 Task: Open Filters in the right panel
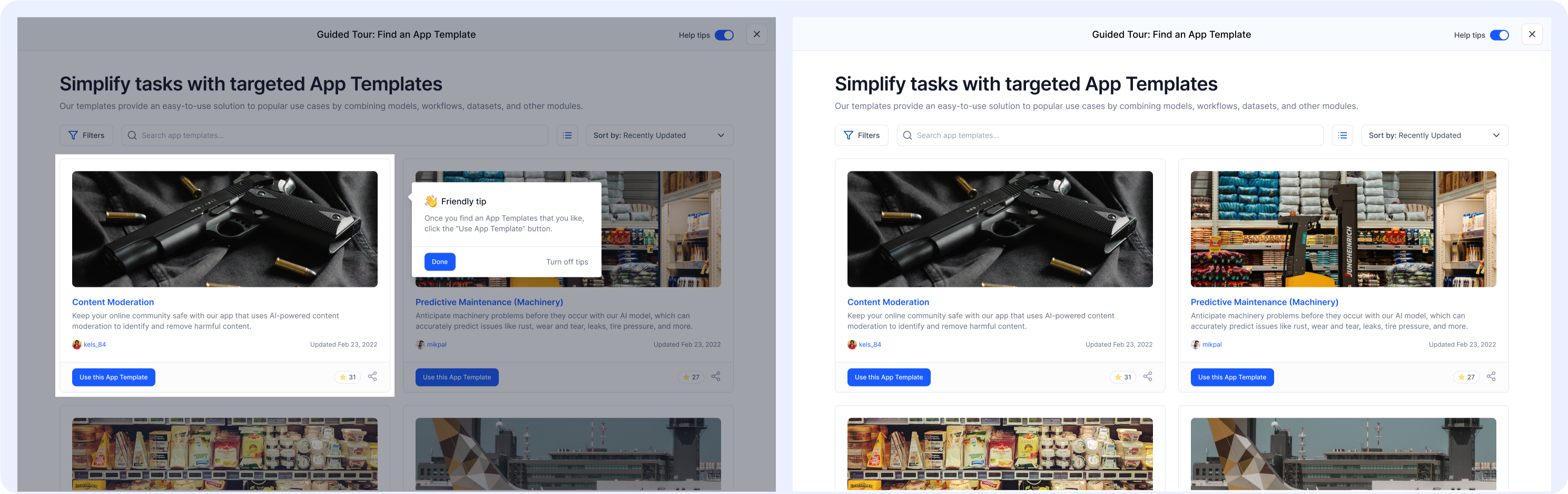pos(862,135)
